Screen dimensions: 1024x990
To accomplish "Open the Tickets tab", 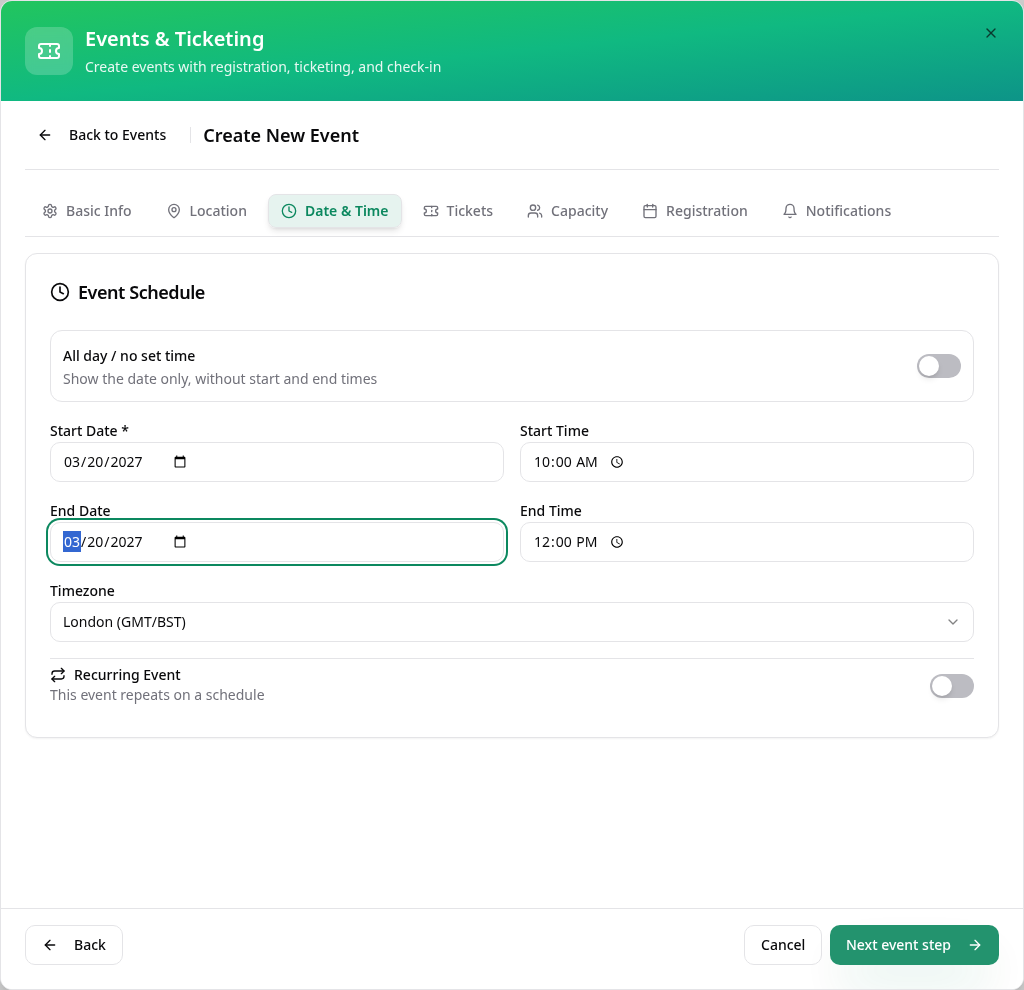I will pos(458,211).
